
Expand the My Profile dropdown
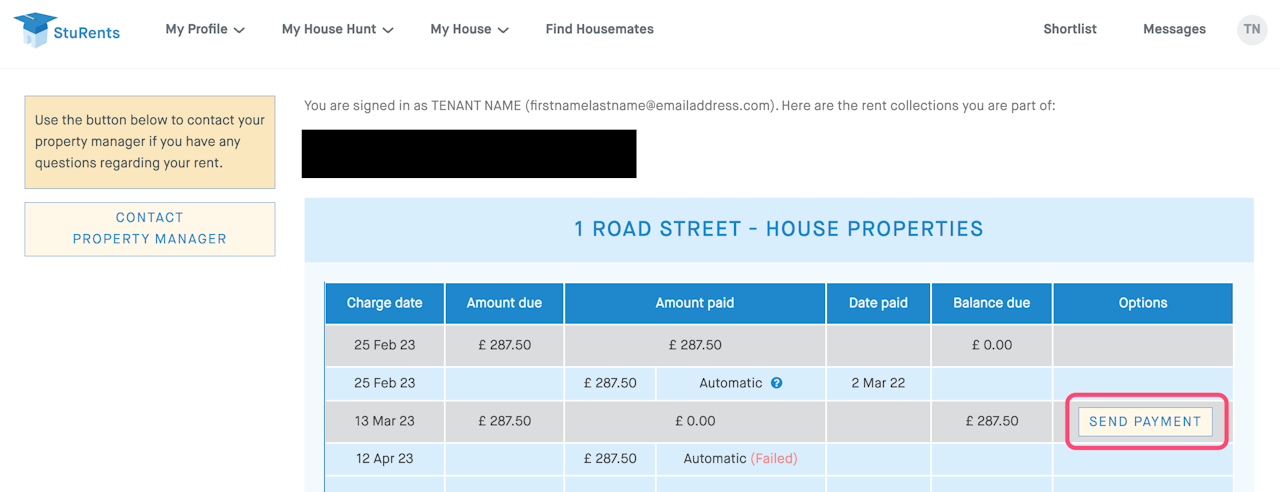tap(205, 30)
